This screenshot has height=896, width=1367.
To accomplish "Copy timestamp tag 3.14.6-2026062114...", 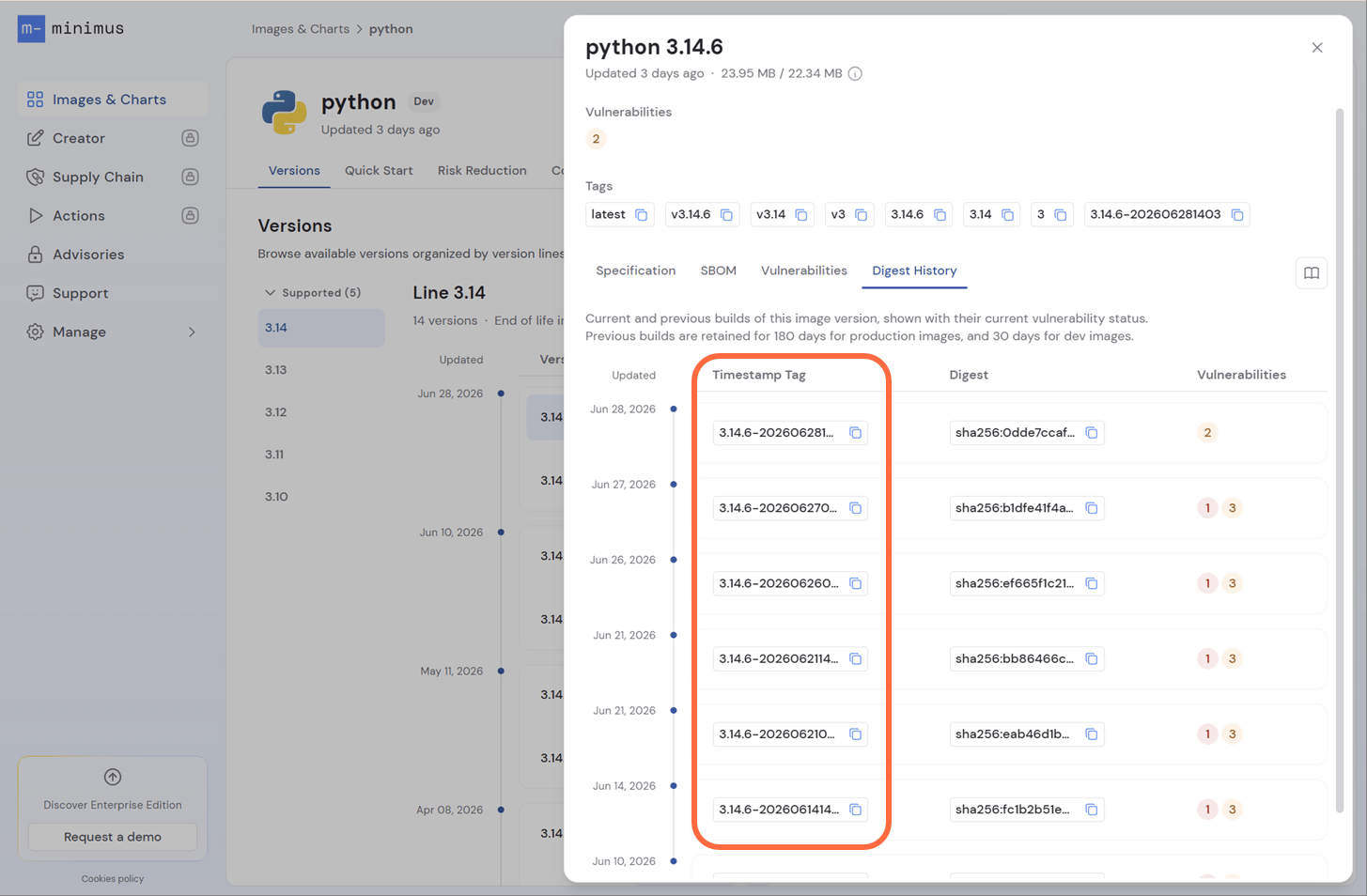I will (855, 659).
